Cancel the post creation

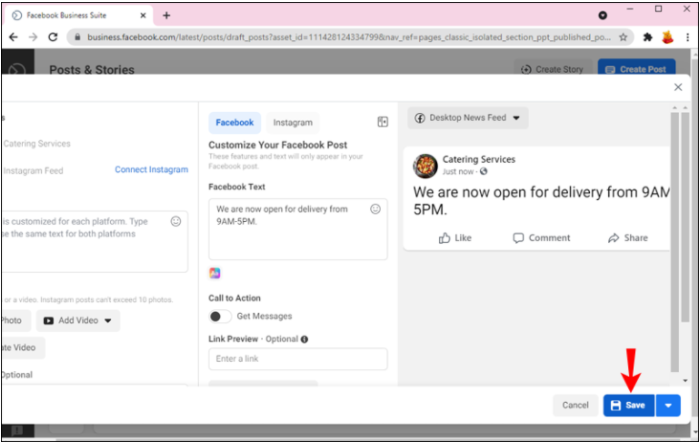[575, 405]
